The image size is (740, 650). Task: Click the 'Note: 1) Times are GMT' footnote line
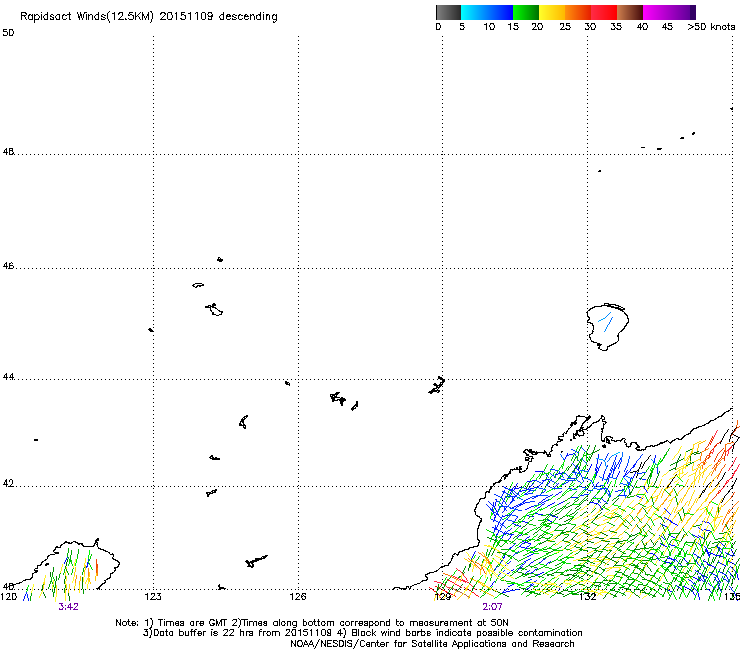tap(312, 623)
